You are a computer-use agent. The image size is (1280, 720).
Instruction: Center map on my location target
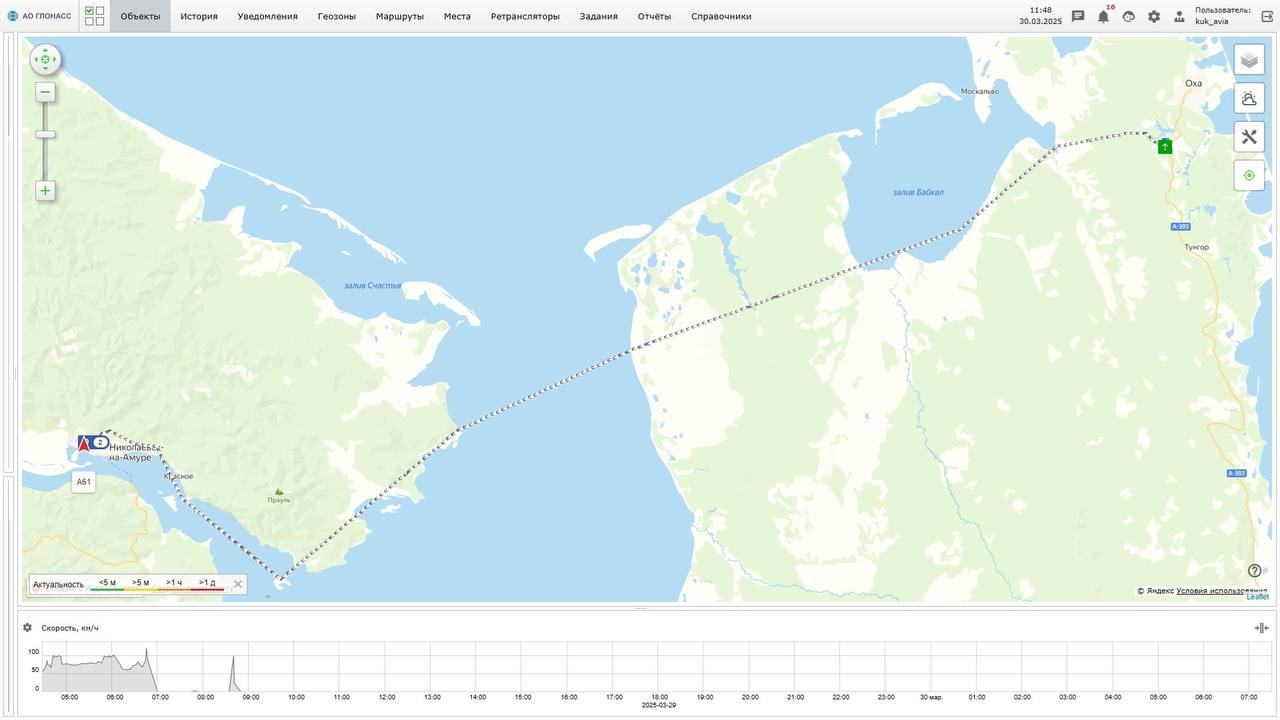tap(1249, 175)
